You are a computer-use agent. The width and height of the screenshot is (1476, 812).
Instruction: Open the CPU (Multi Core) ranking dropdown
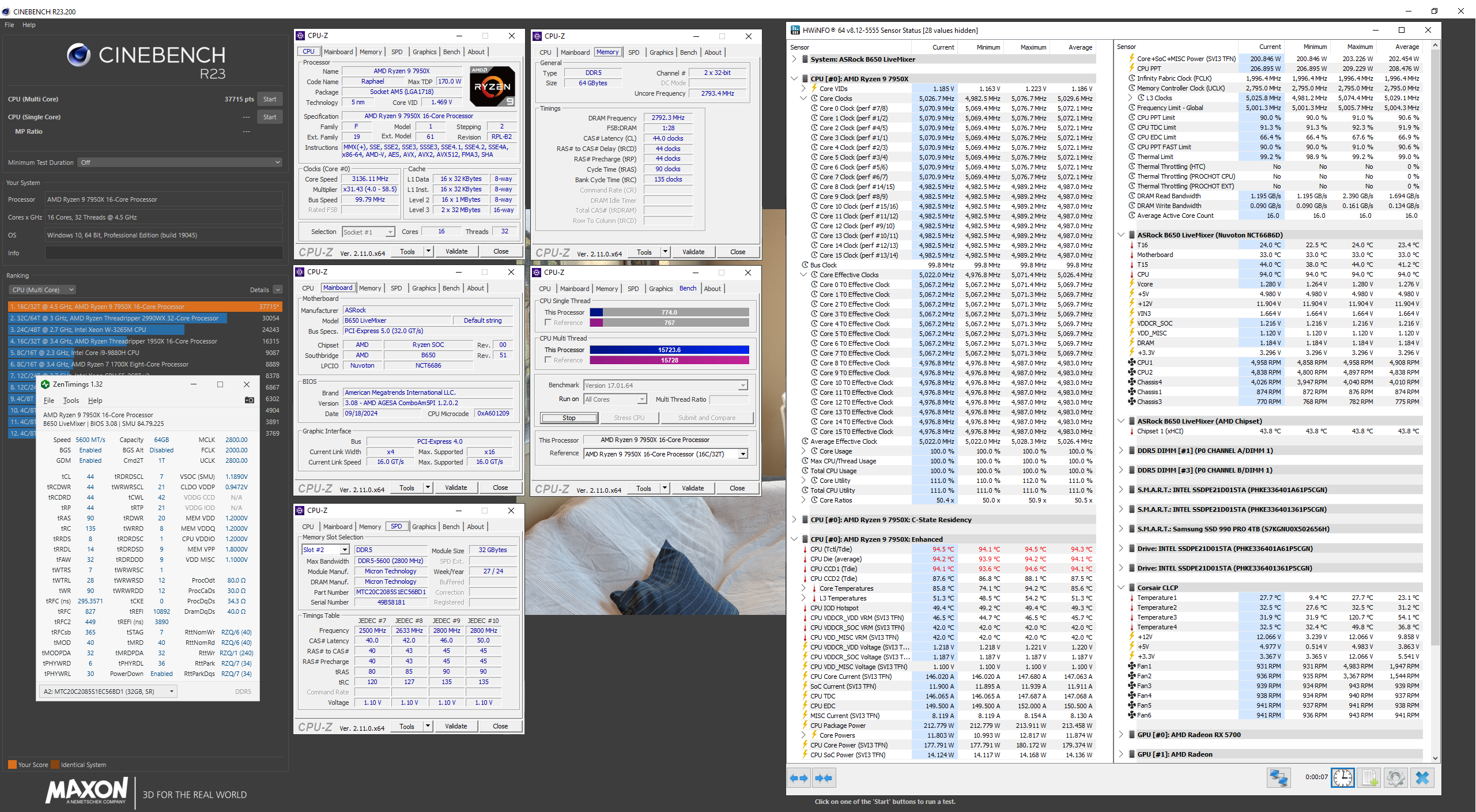pos(42,290)
